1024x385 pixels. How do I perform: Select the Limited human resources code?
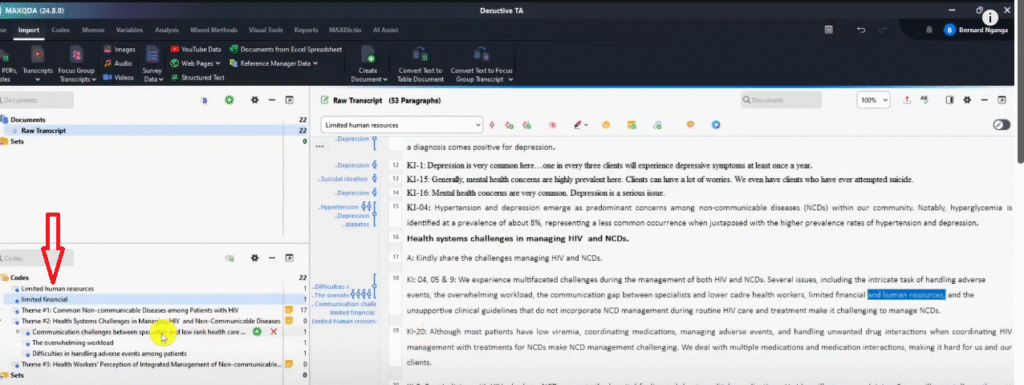[57, 288]
